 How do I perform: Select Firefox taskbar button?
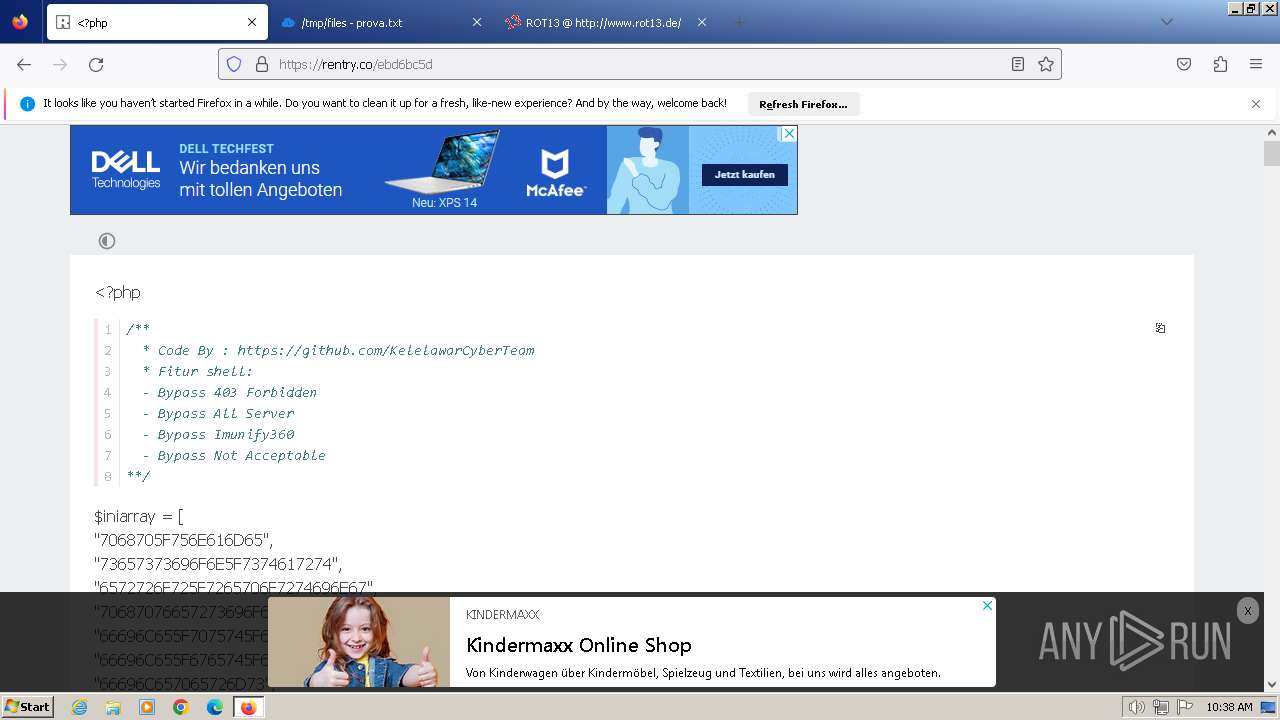(249, 707)
